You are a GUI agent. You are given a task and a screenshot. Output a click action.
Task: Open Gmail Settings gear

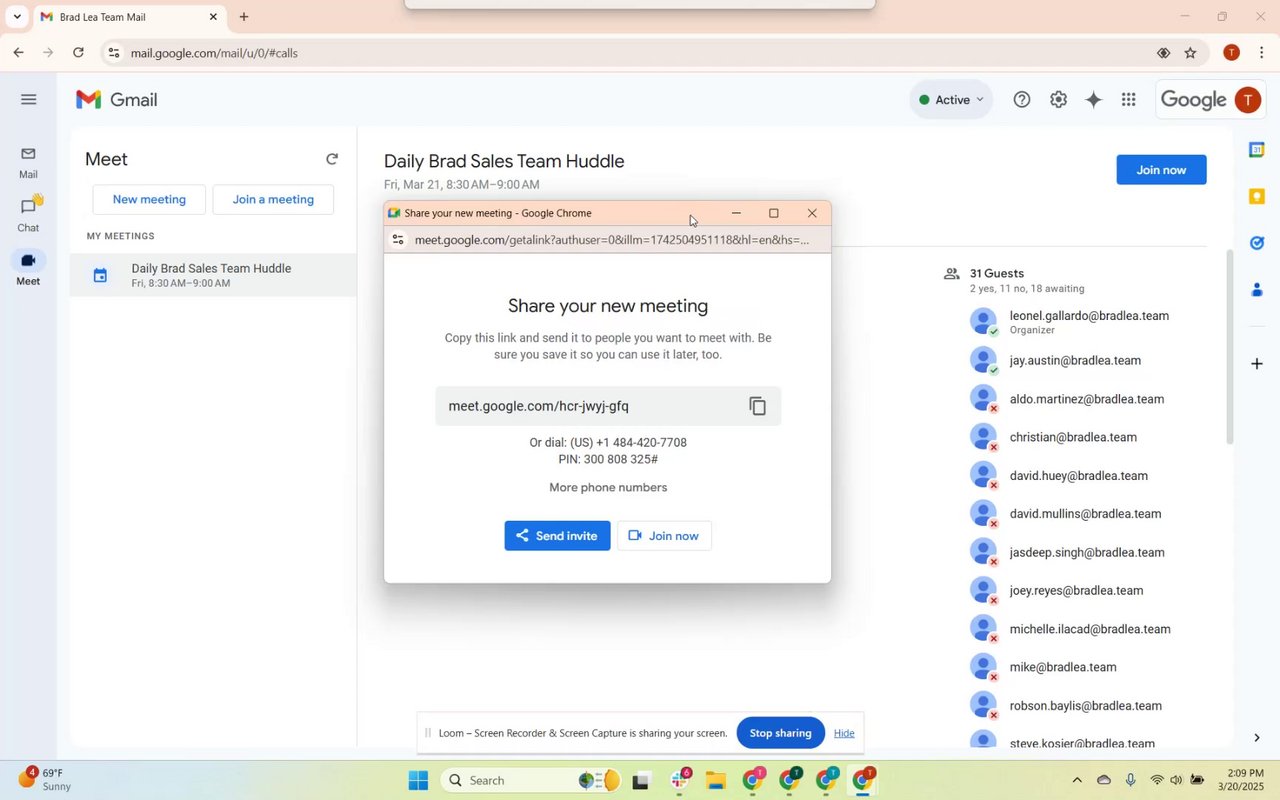point(1058,99)
